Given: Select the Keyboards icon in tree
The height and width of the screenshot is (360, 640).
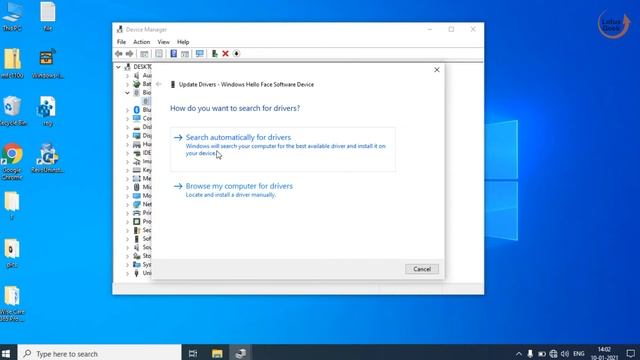Looking at the screenshot, I should [x=137, y=170].
